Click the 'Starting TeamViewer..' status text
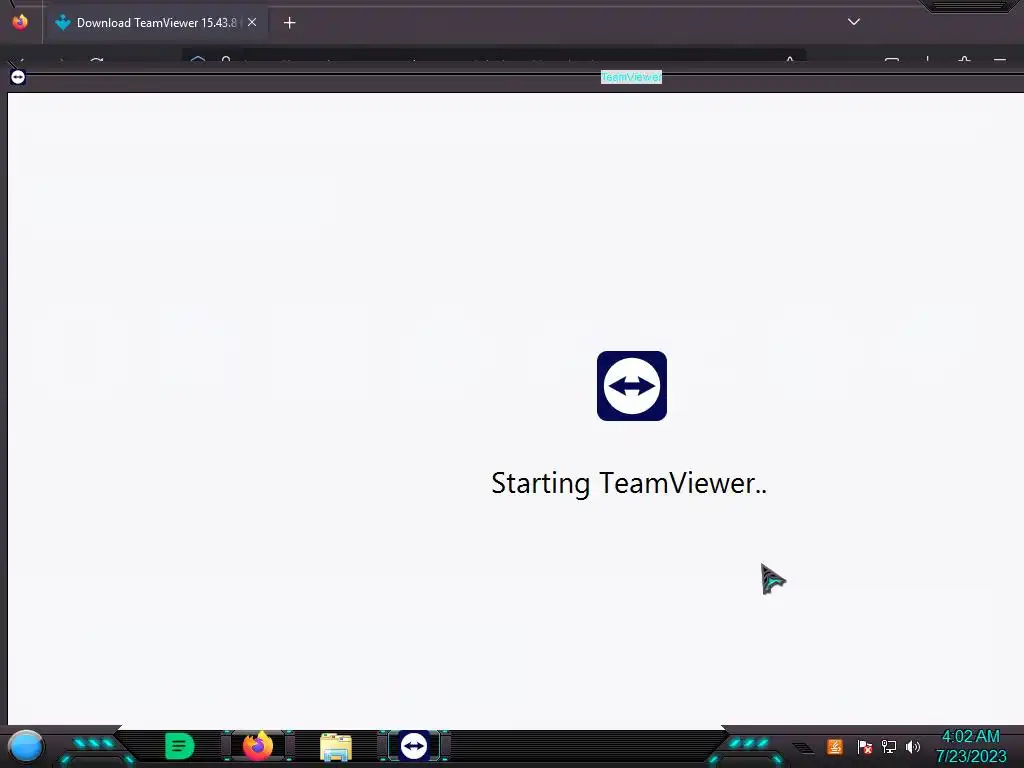Viewport: 1024px width, 768px height. (x=629, y=484)
